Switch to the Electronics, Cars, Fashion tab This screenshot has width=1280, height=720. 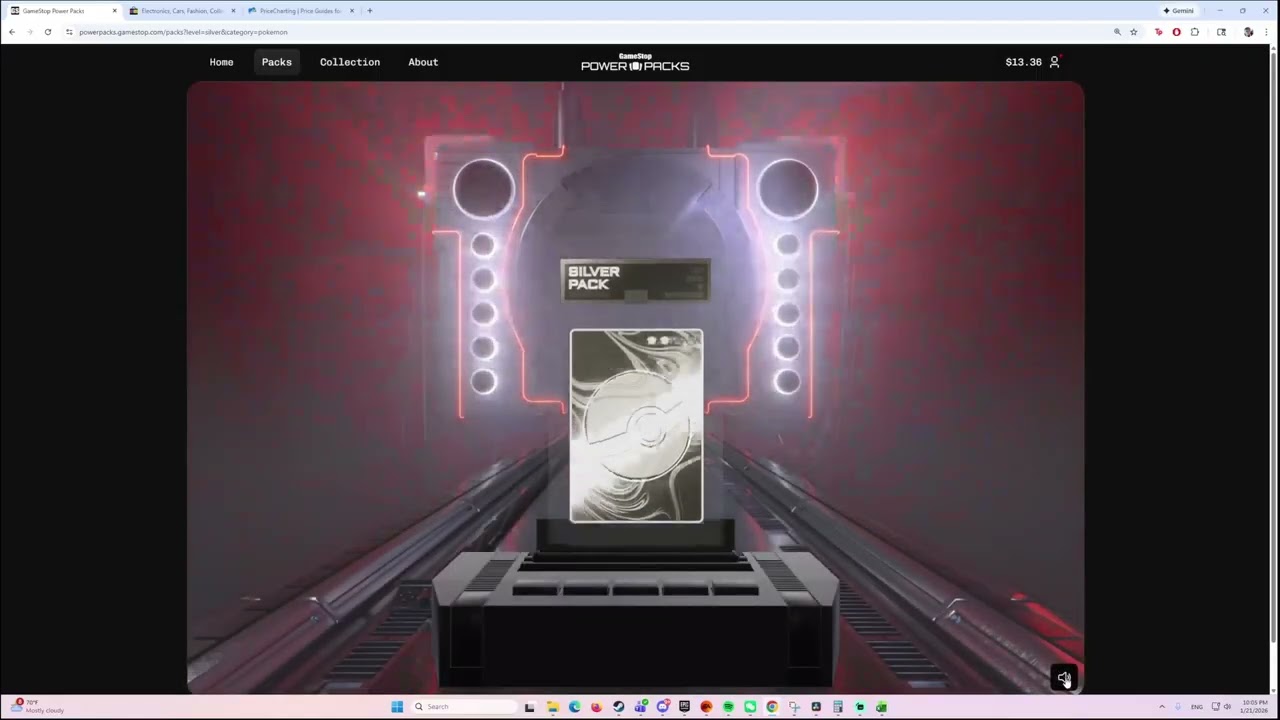point(181,11)
